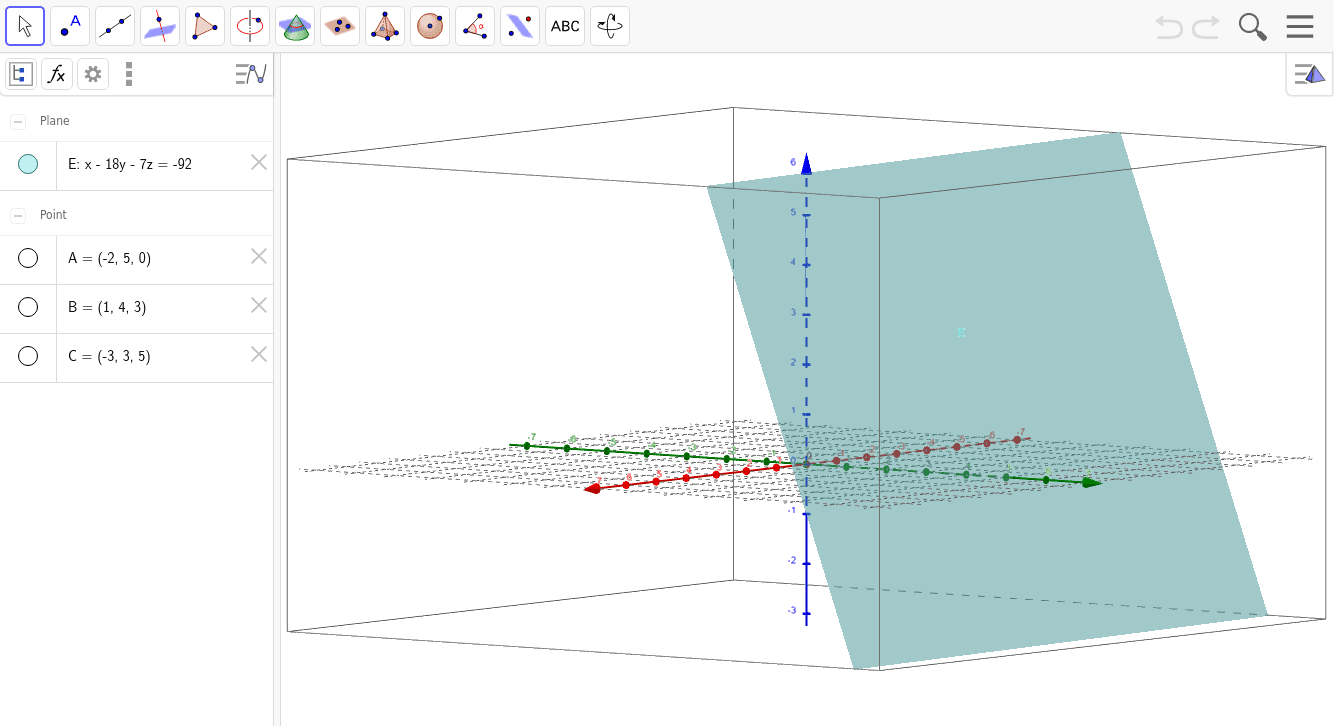Select the definition C = (-3, 3, 5)
Screen dimensions: 1334x728
[x=109, y=356]
